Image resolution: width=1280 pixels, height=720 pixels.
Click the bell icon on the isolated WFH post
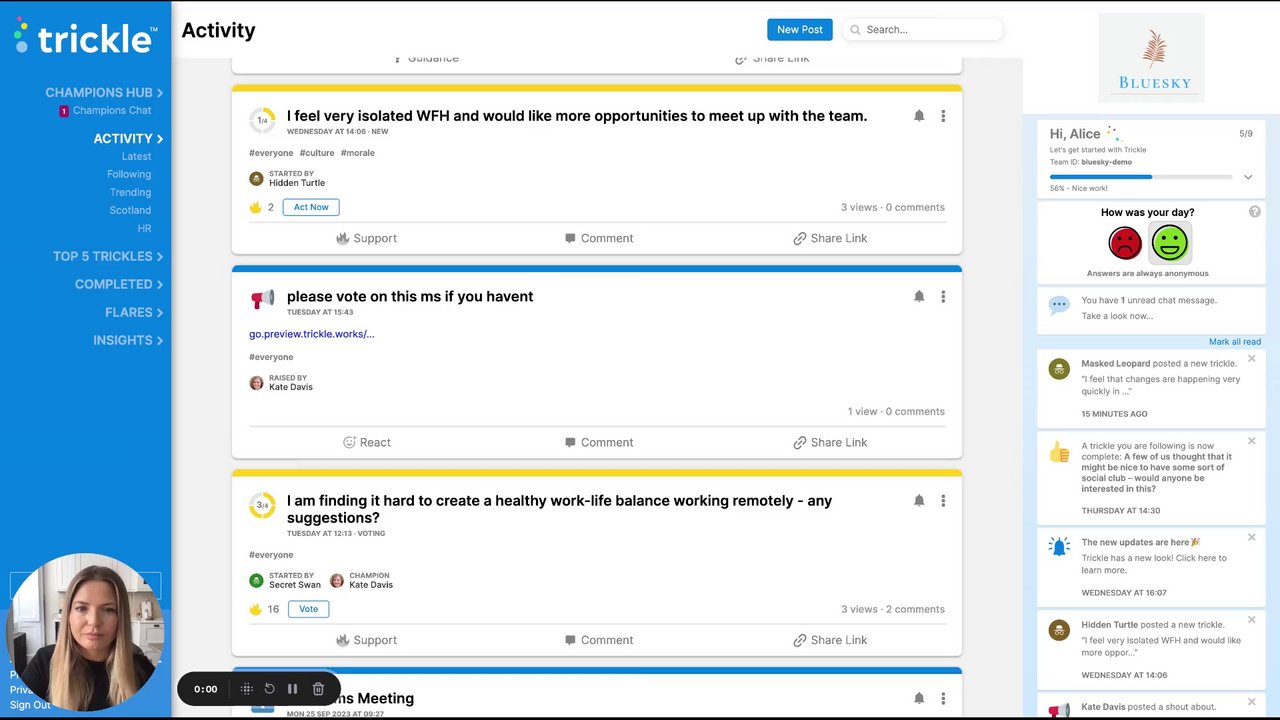[919, 116]
